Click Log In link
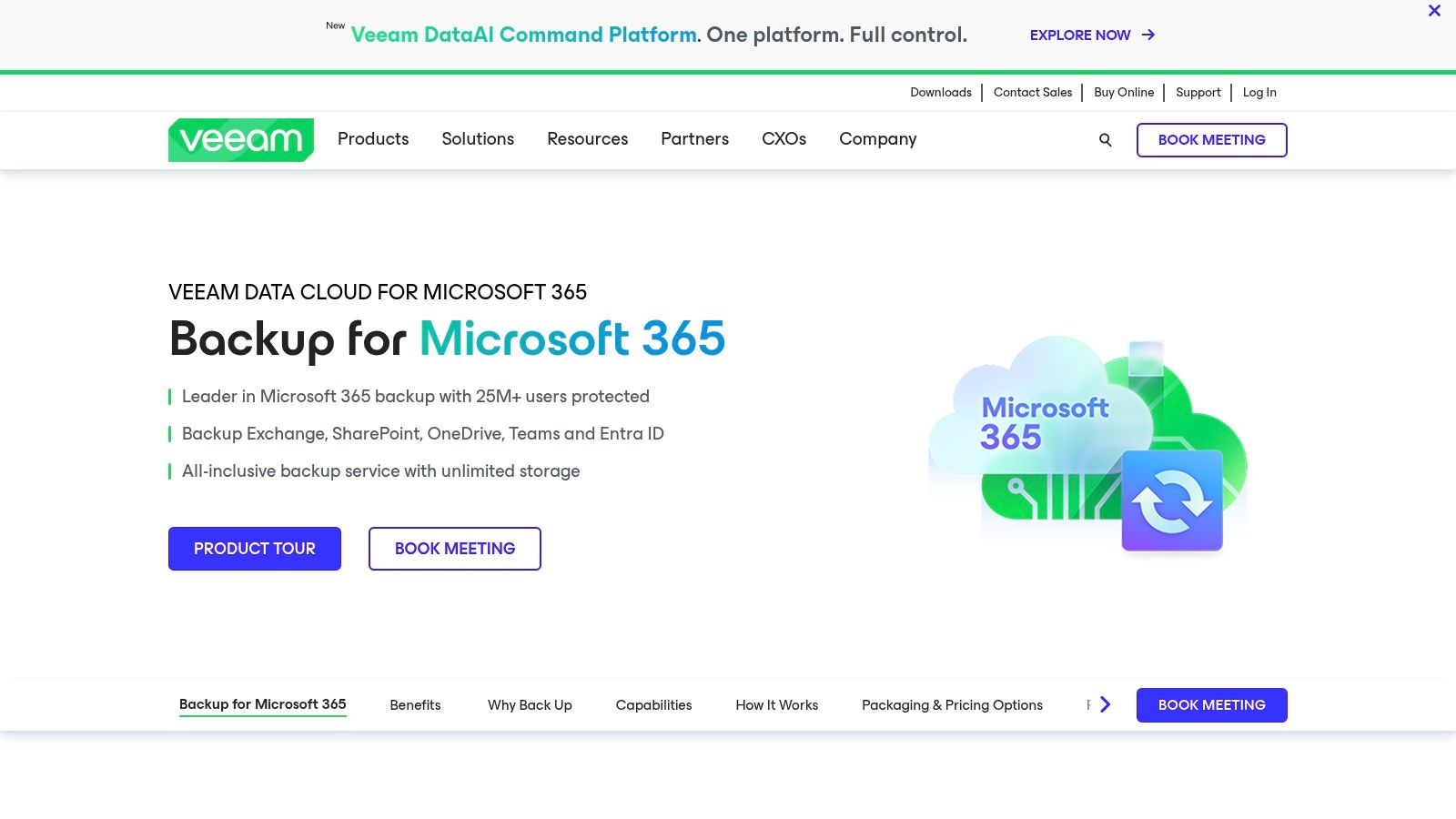The width and height of the screenshot is (1456, 819). coord(1259,92)
